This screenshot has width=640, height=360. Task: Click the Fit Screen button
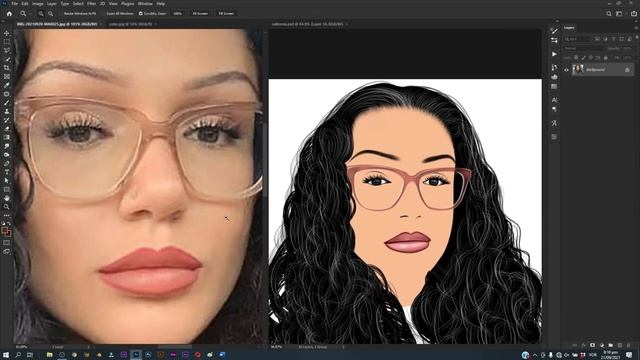point(200,13)
